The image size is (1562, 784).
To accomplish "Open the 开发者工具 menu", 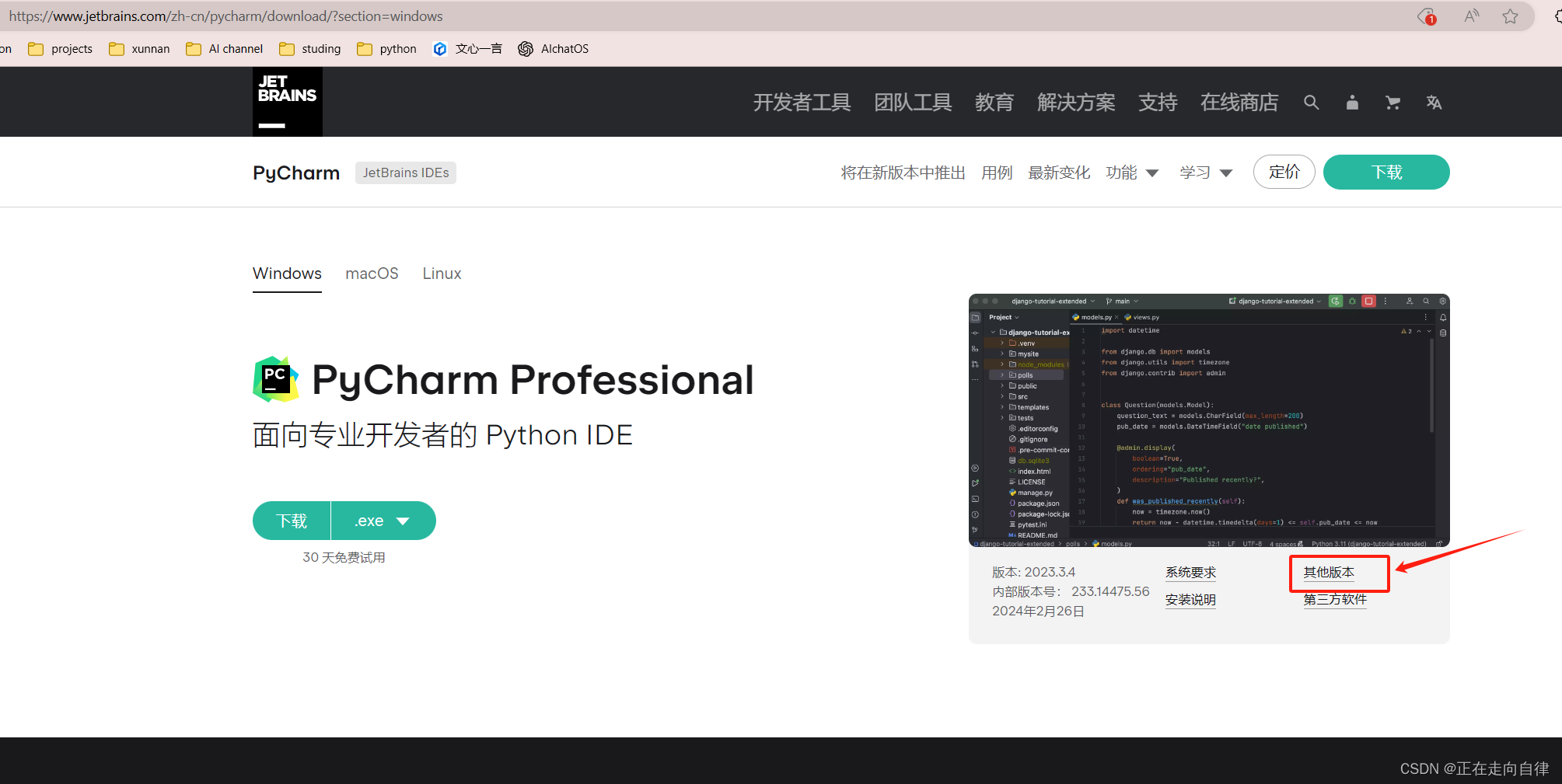I will click(x=802, y=103).
